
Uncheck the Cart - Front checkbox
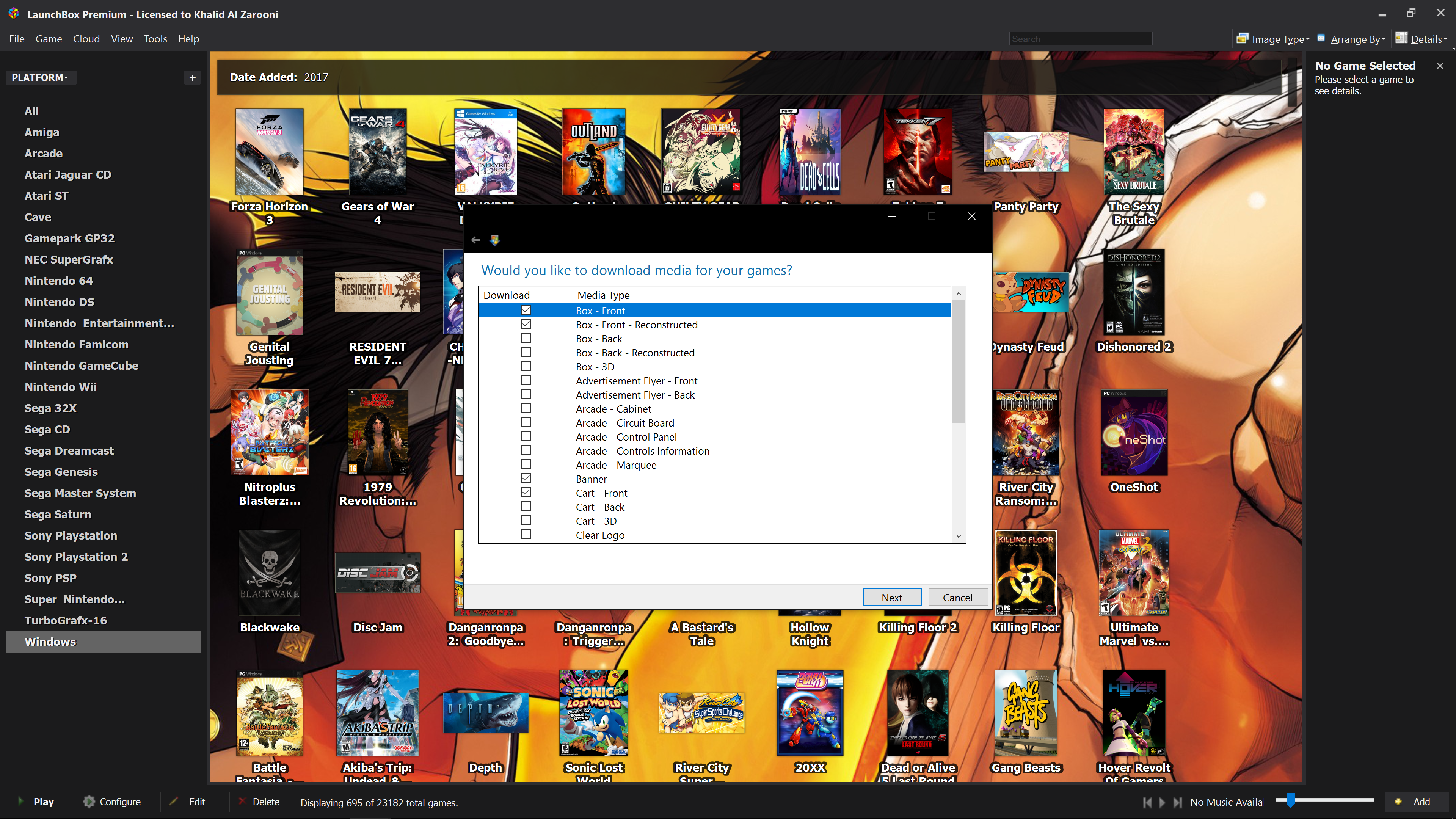(526, 492)
